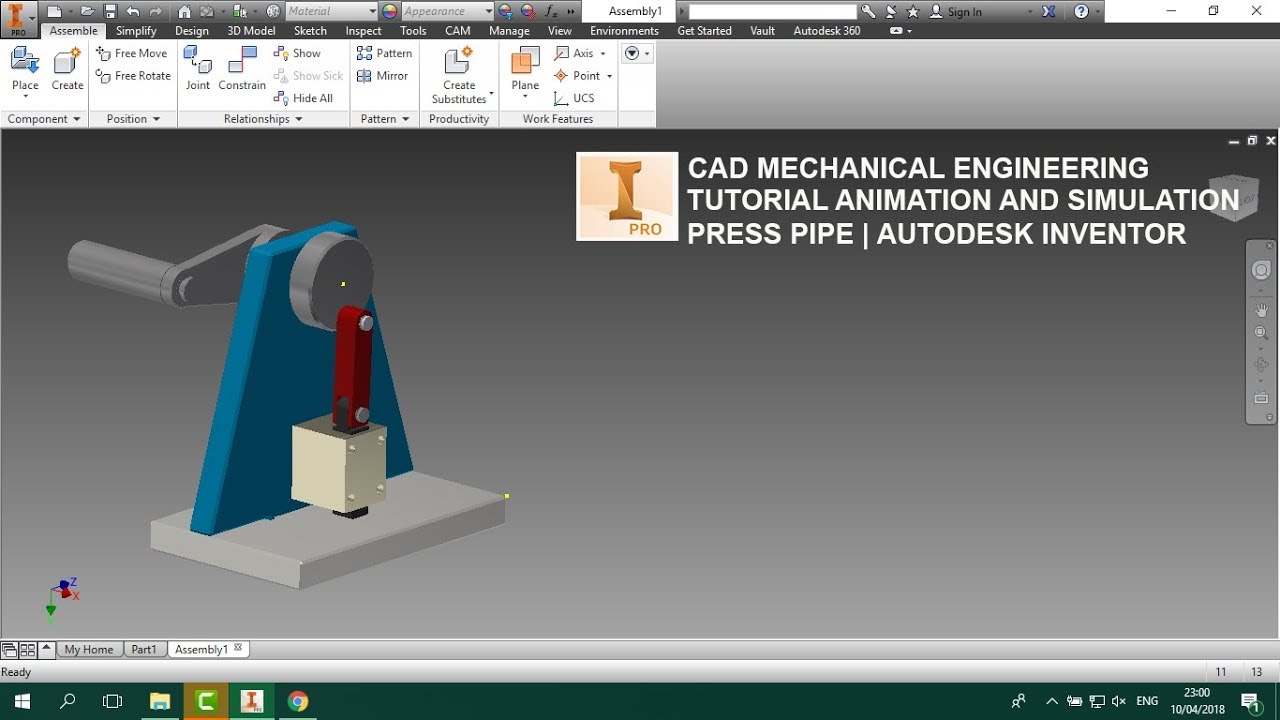
Task: Switch to the Simplify ribbon tab
Action: [136, 31]
